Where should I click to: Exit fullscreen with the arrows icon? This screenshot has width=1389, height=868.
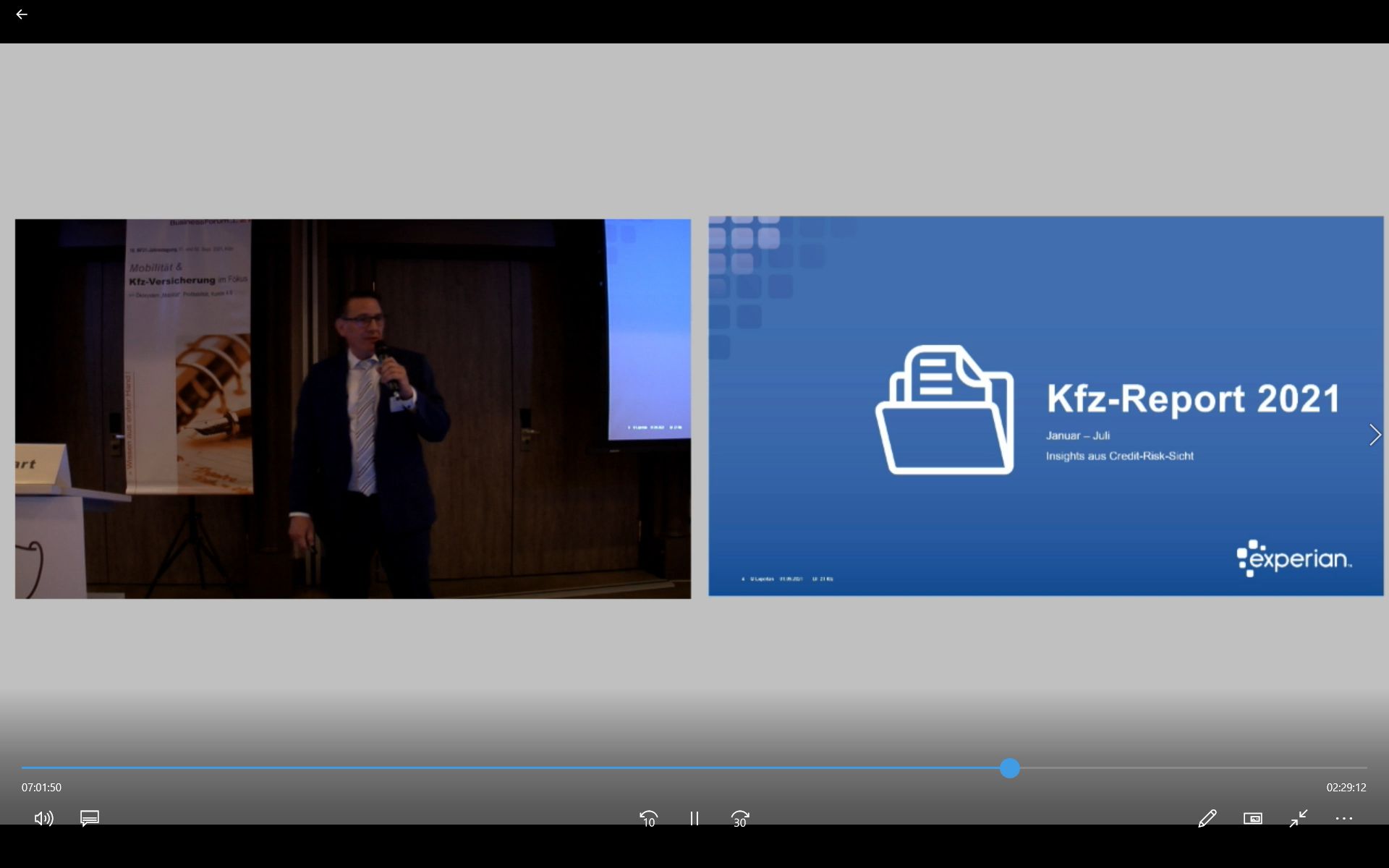(x=1299, y=818)
